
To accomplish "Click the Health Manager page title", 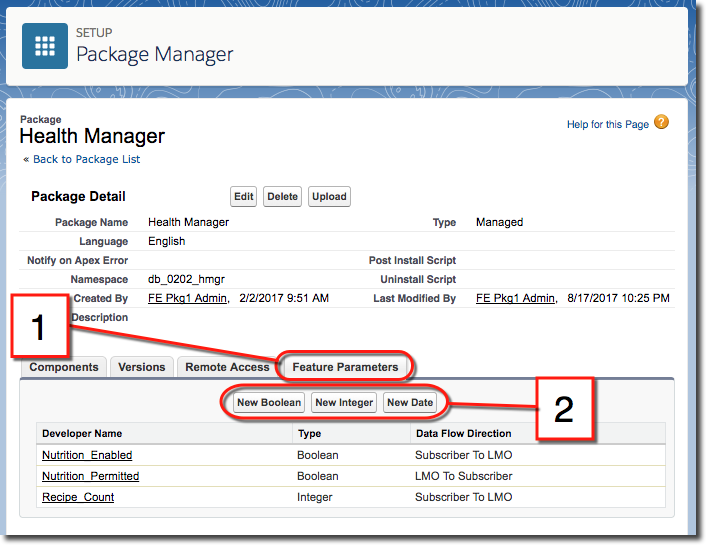I will (92, 136).
